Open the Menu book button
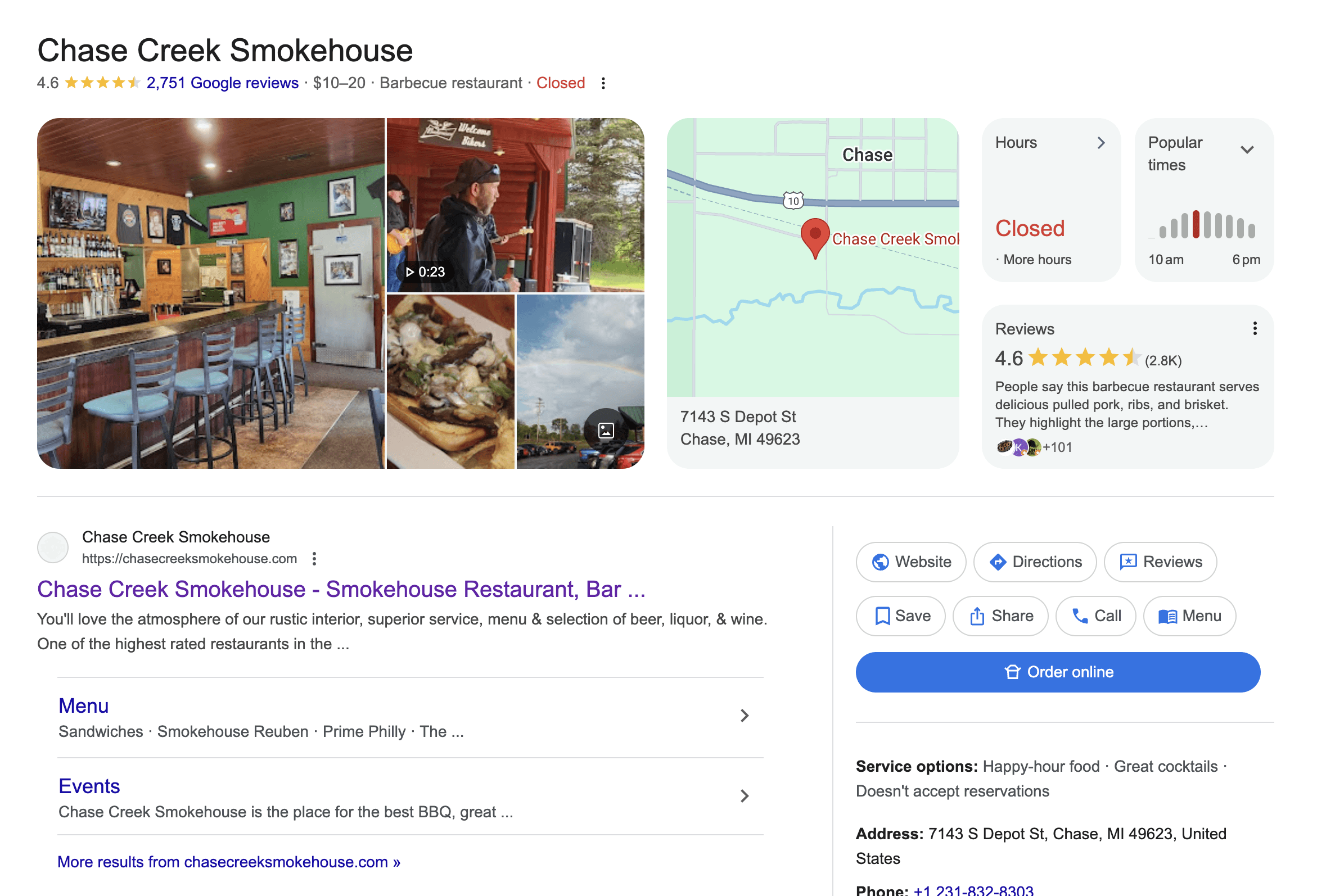Screen dimensions: 1317x896 1189,616
